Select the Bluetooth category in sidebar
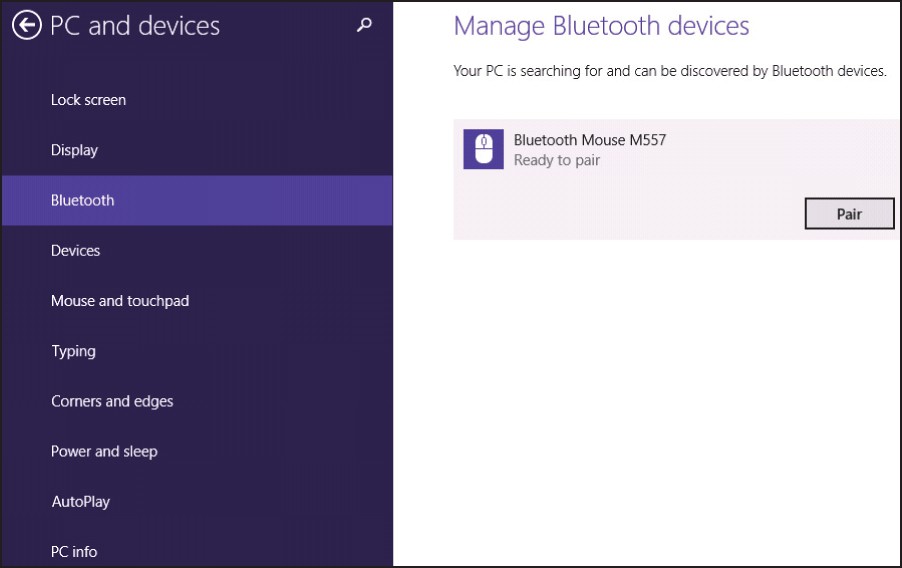 [83, 200]
